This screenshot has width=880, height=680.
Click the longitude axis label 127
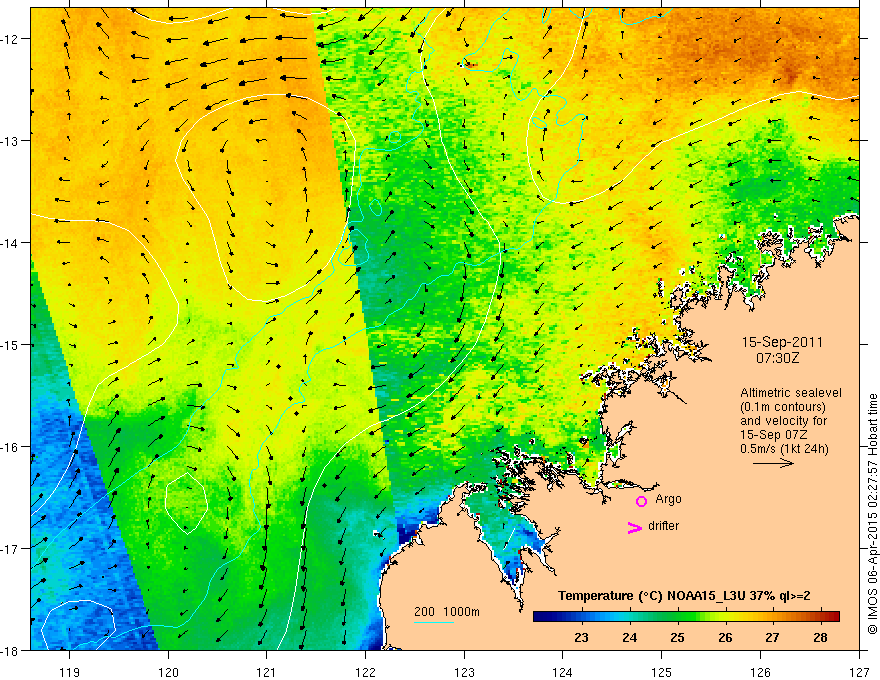pos(859,672)
